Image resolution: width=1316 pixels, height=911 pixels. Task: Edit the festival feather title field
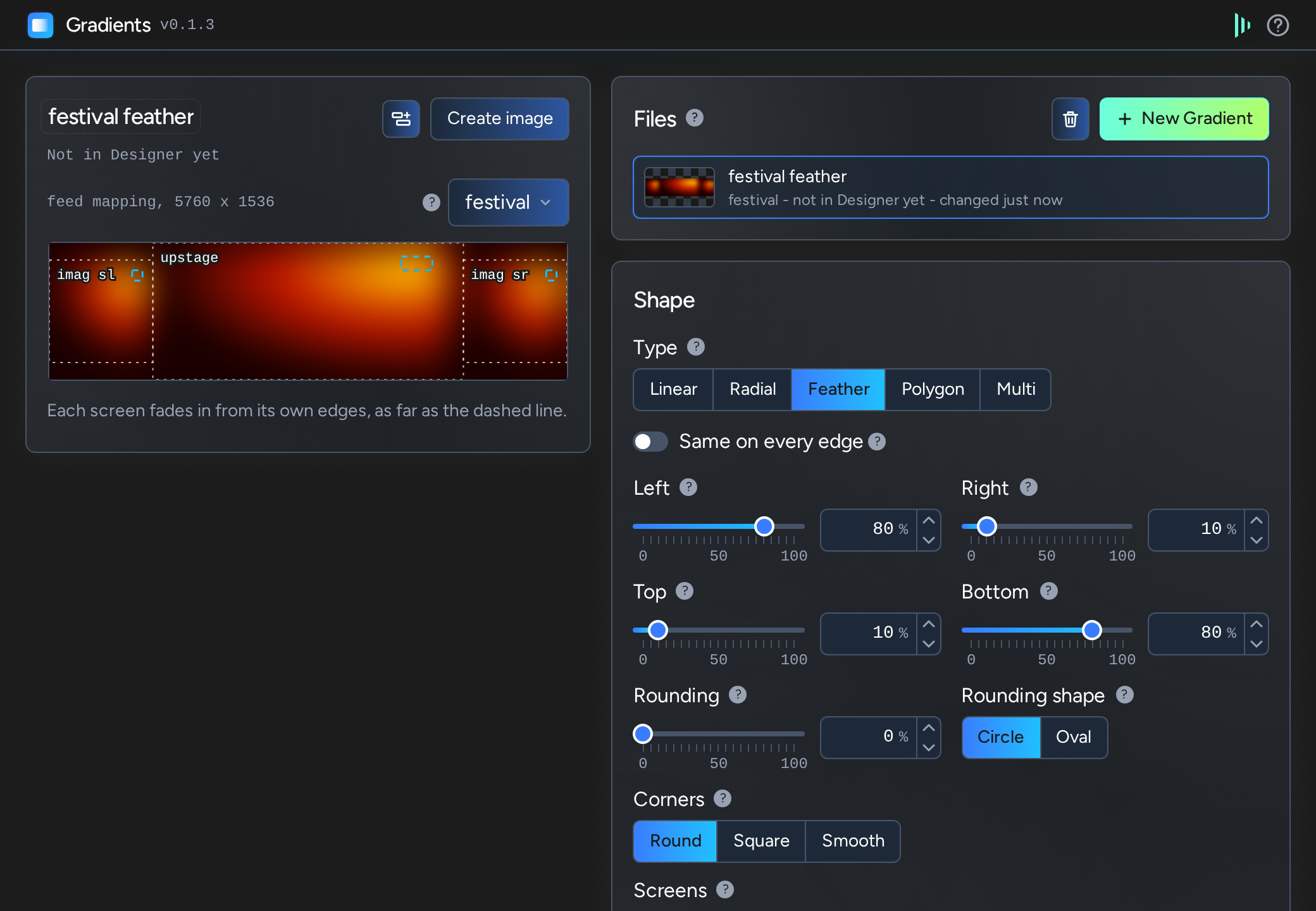click(x=121, y=117)
